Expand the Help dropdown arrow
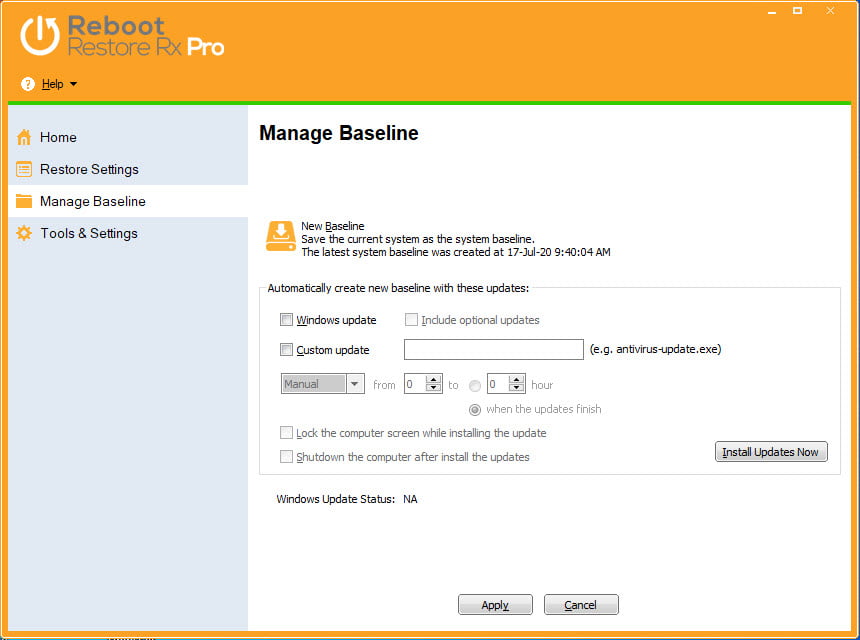The height and width of the screenshot is (640, 860). [73, 84]
